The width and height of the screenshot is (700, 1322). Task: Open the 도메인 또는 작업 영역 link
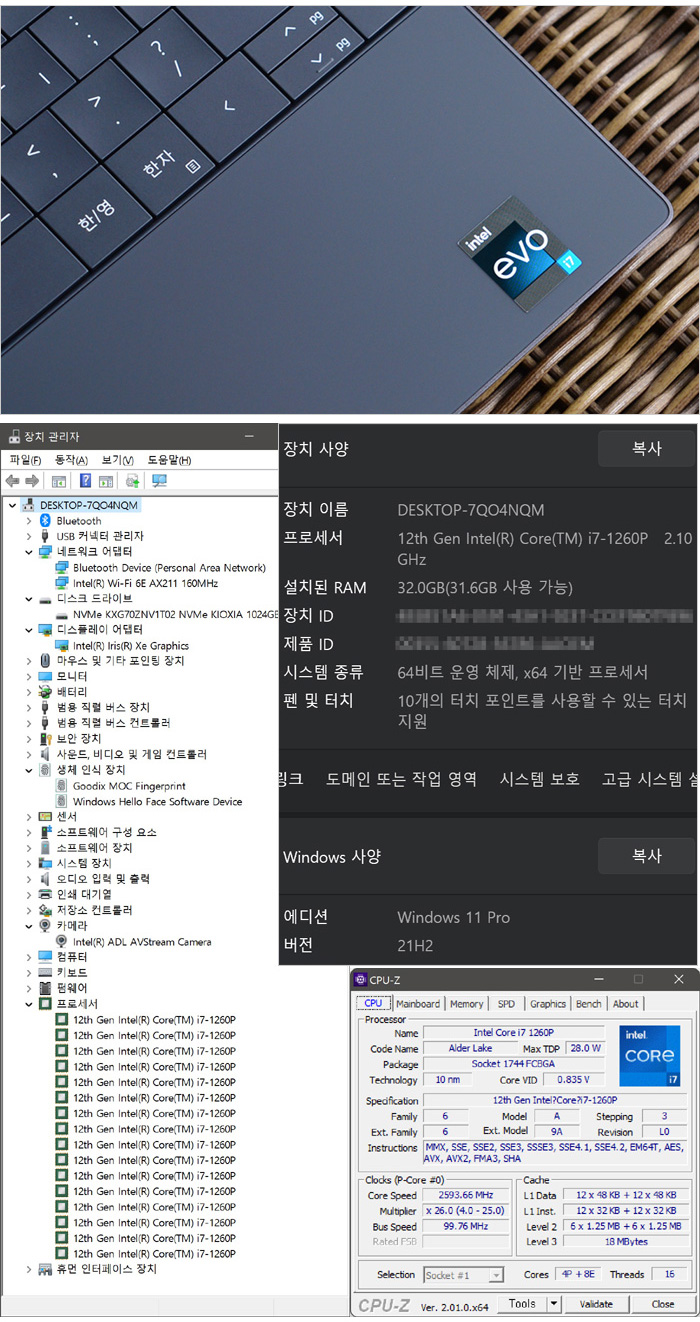(x=402, y=779)
